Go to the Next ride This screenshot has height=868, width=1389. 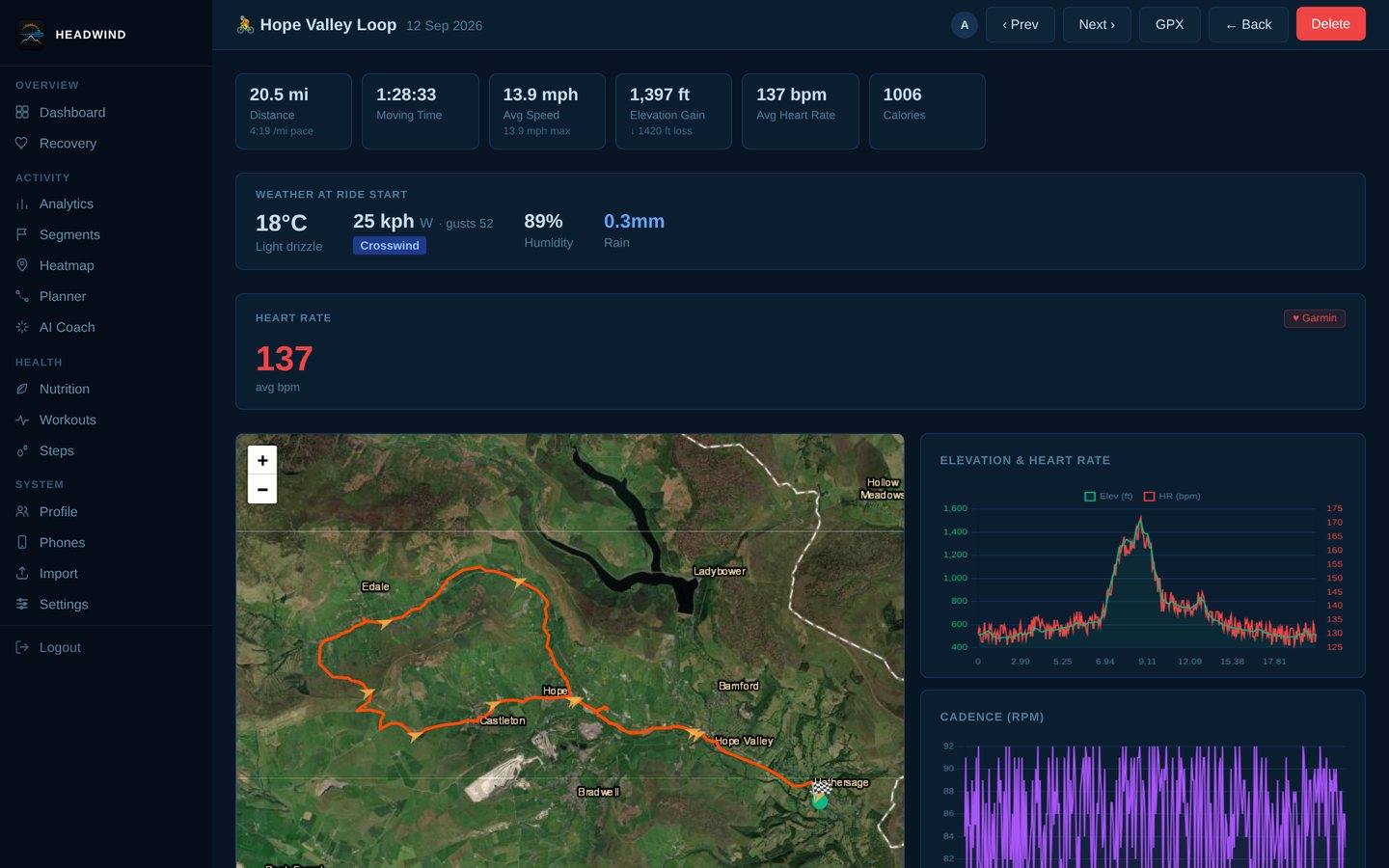tap(1097, 25)
